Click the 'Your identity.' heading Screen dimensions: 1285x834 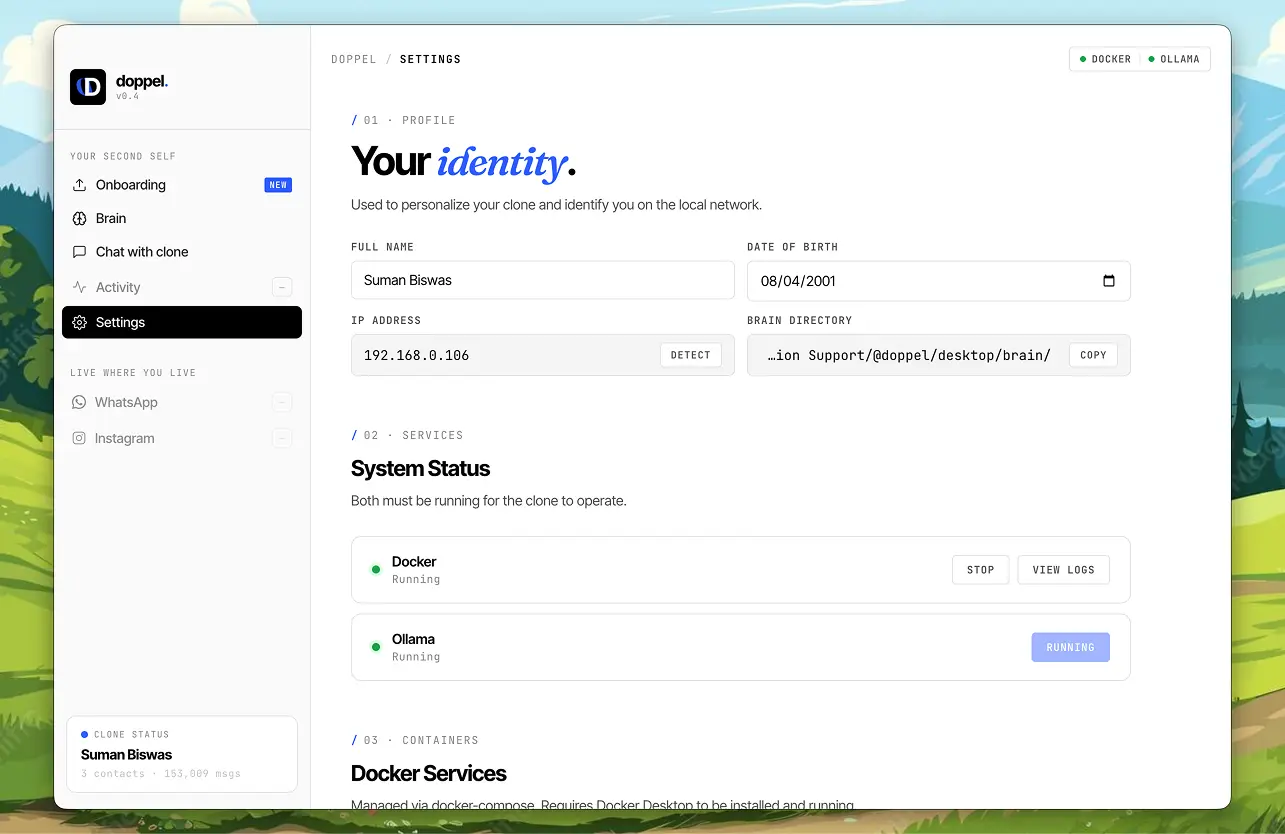(463, 162)
